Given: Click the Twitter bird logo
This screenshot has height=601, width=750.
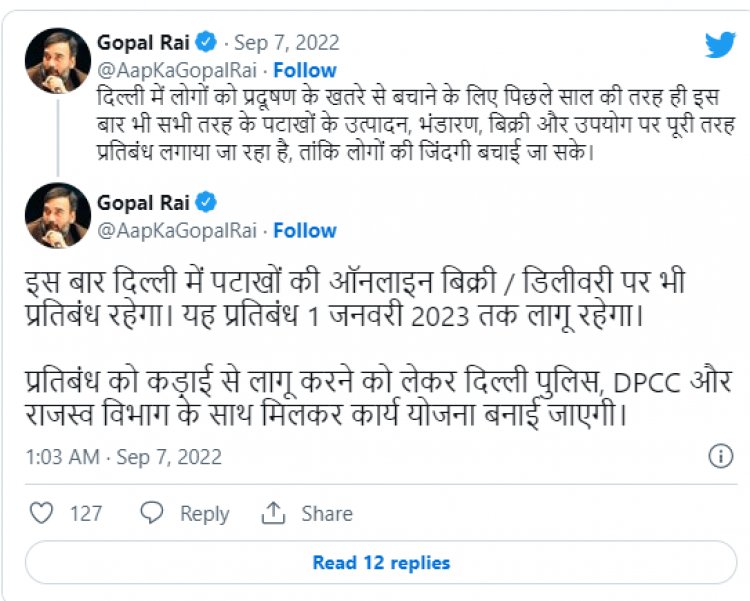Looking at the screenshot, I should point(720,45).
